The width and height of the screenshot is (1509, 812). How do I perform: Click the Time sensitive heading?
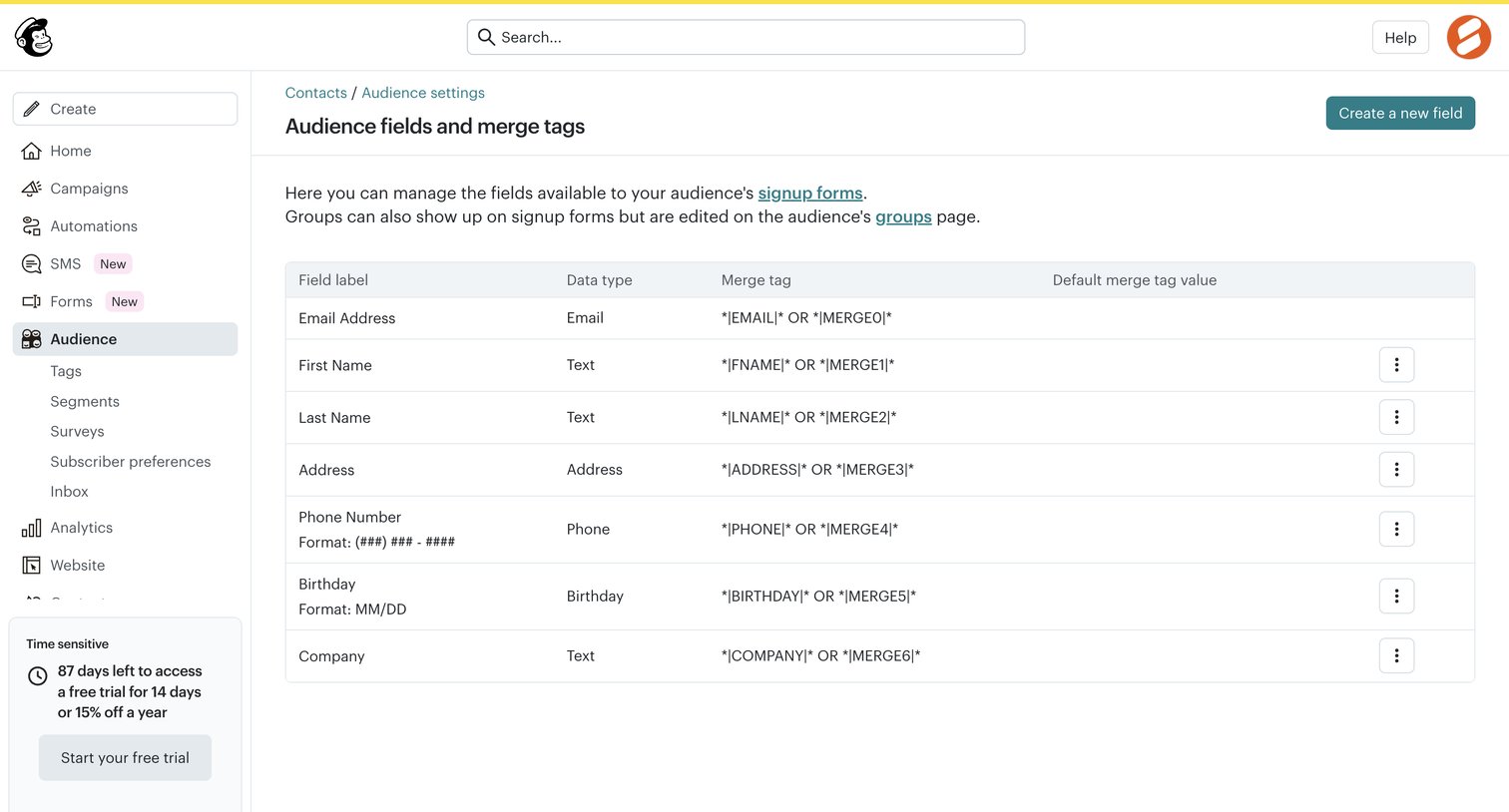pyautogui.click(x=68, y=644)
